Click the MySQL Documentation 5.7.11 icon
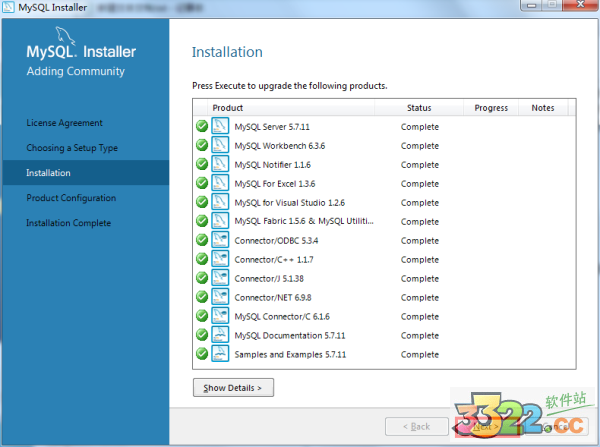Screen dimensions: 600x447 click(x=220, y=335)
